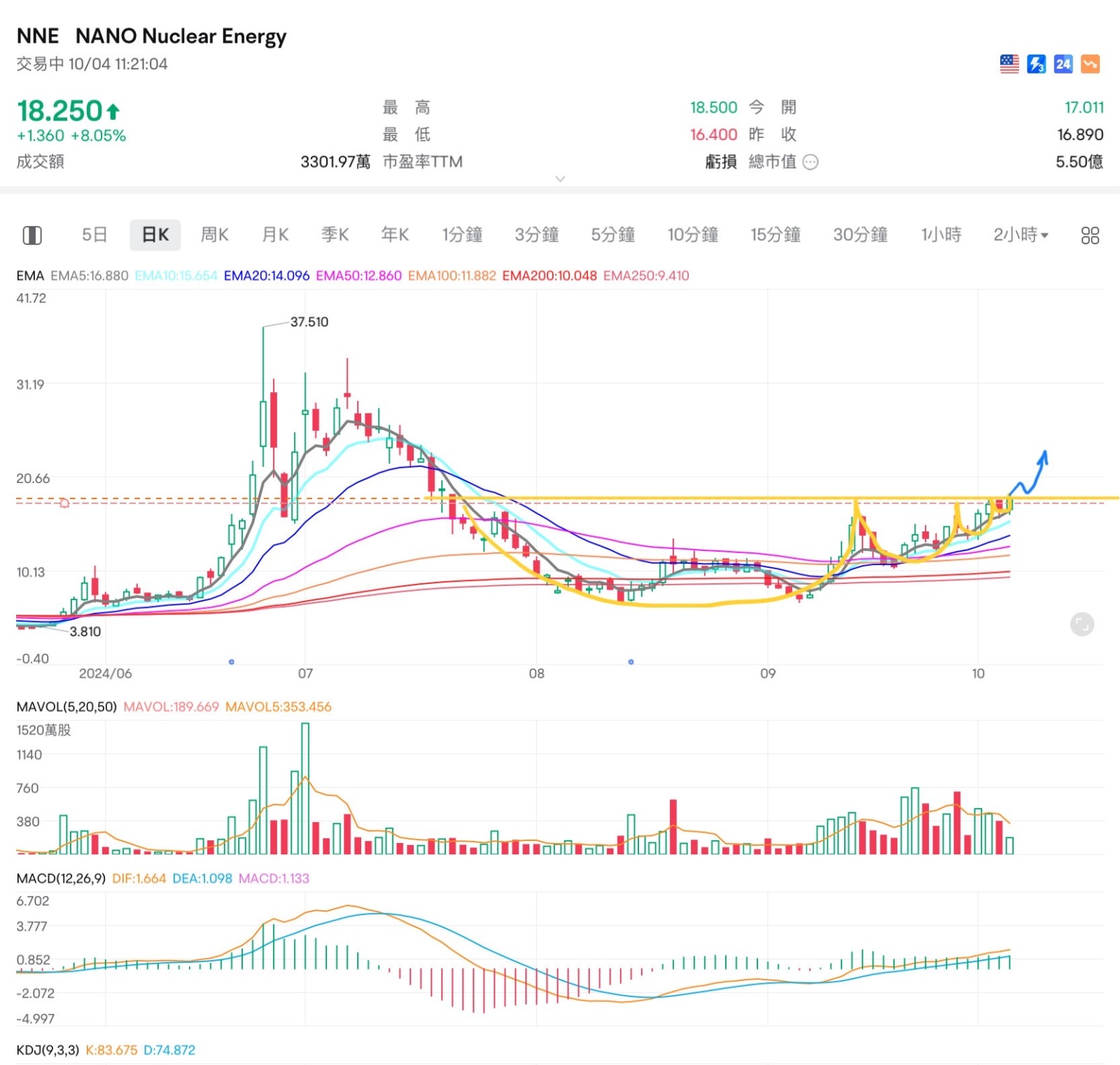Click the total market cap info icon
This screenshot has width=1120, height=1065.
coord(810,162)
